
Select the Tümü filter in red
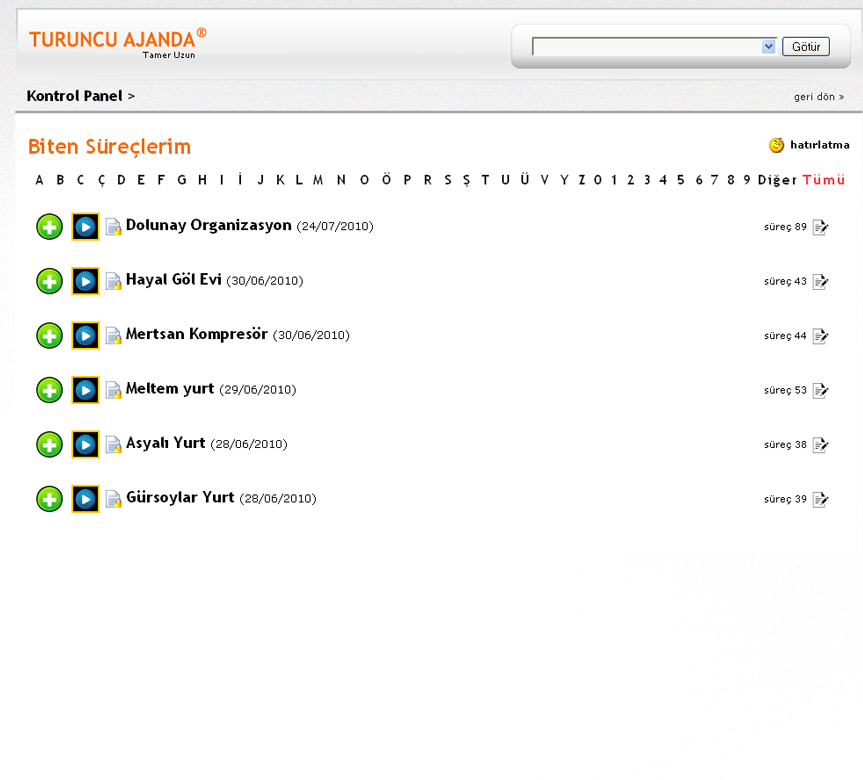(823, 180)
